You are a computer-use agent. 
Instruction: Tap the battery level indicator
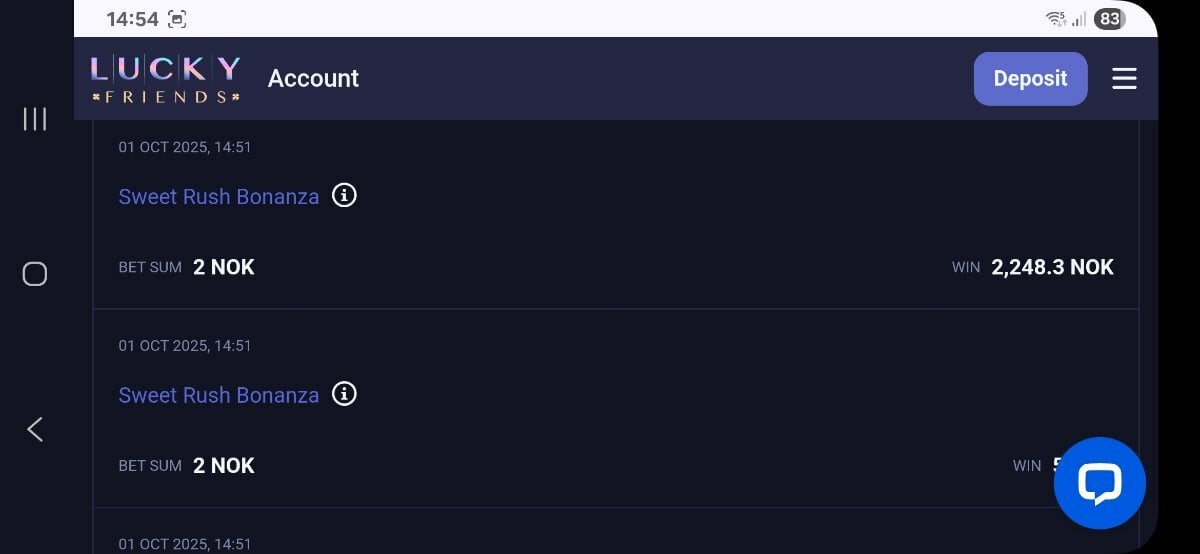coord(1109,19)
